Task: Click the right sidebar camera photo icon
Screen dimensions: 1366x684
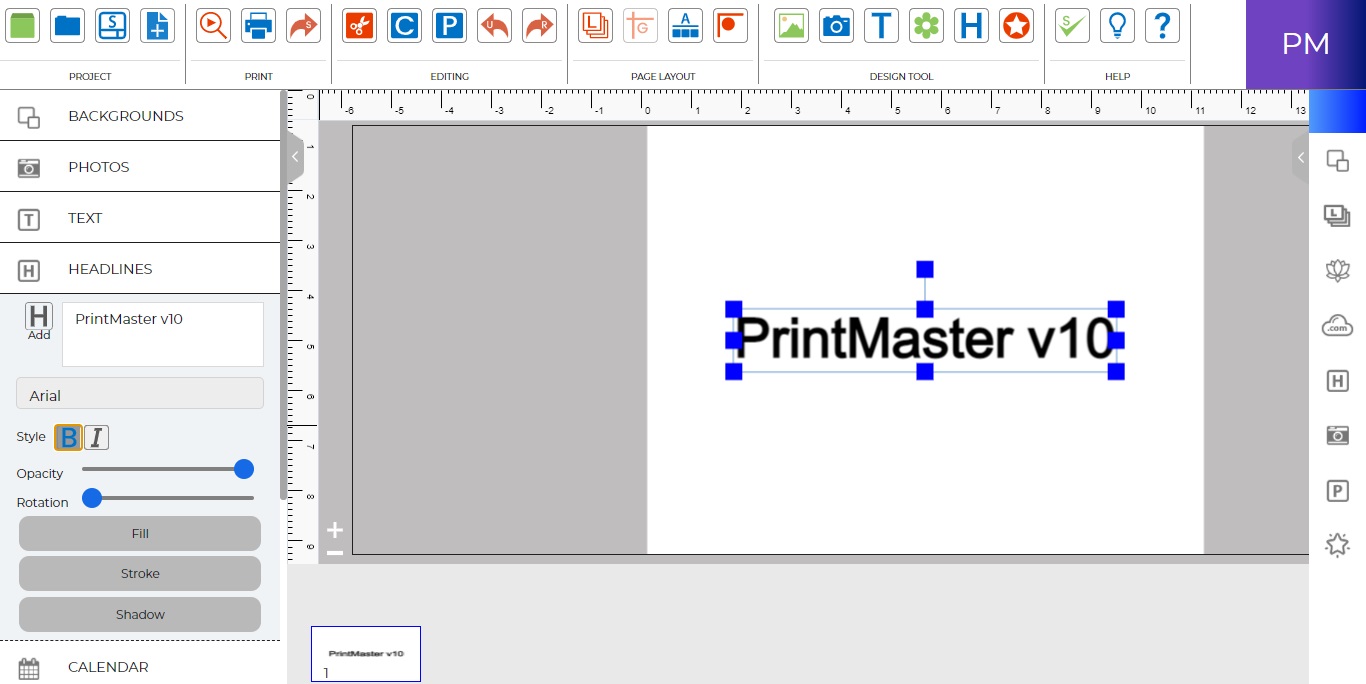Action: coord(1337,435)
